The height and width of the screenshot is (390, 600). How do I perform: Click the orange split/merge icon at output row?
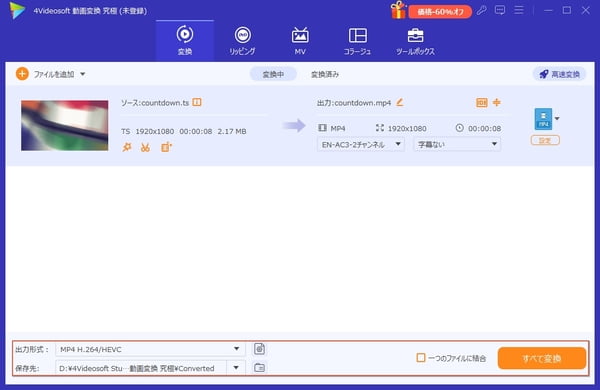[x=497, y=102]
